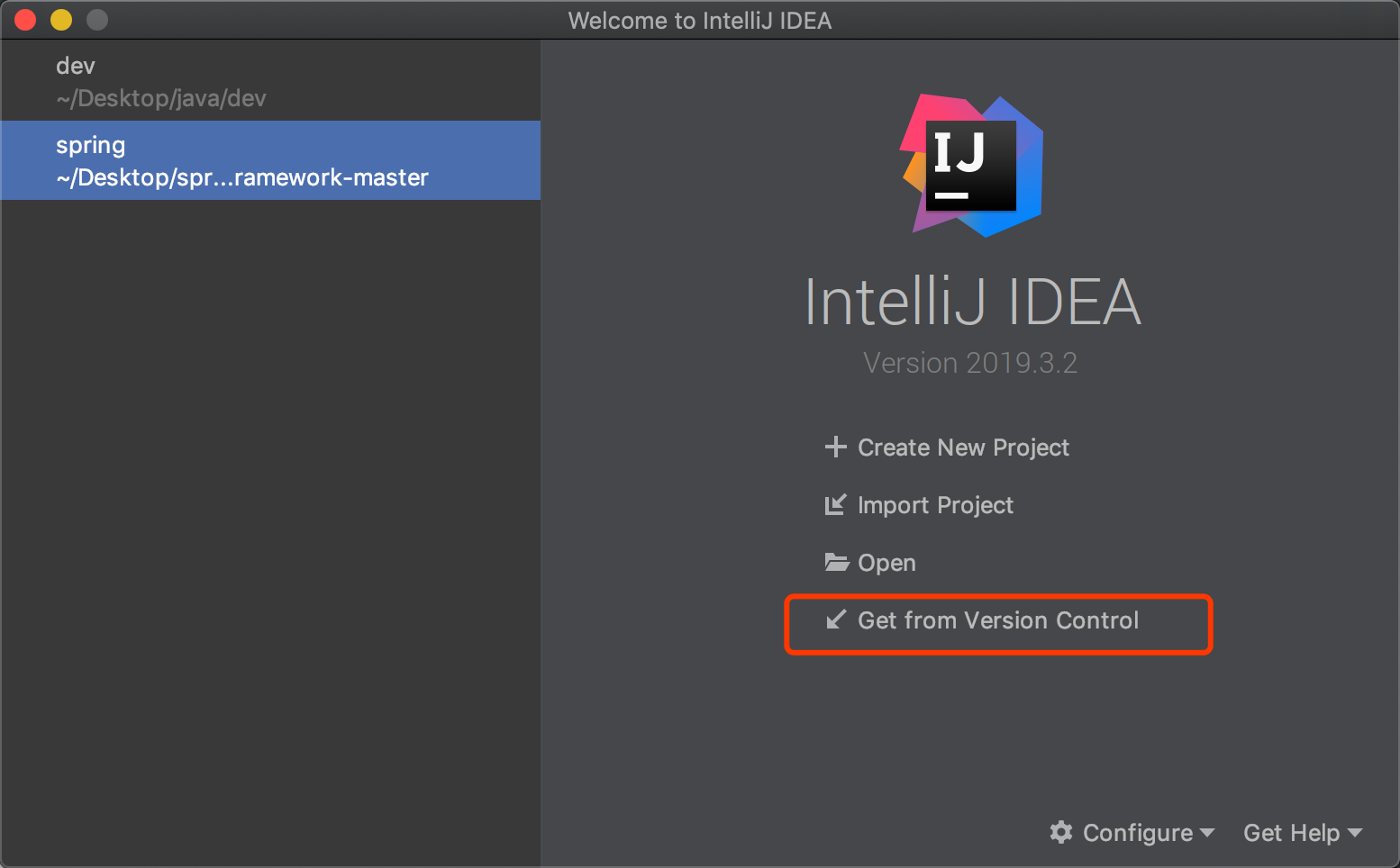
Task: Click the IntelliJ IDEA IJ logo
Action: (972, 166)
